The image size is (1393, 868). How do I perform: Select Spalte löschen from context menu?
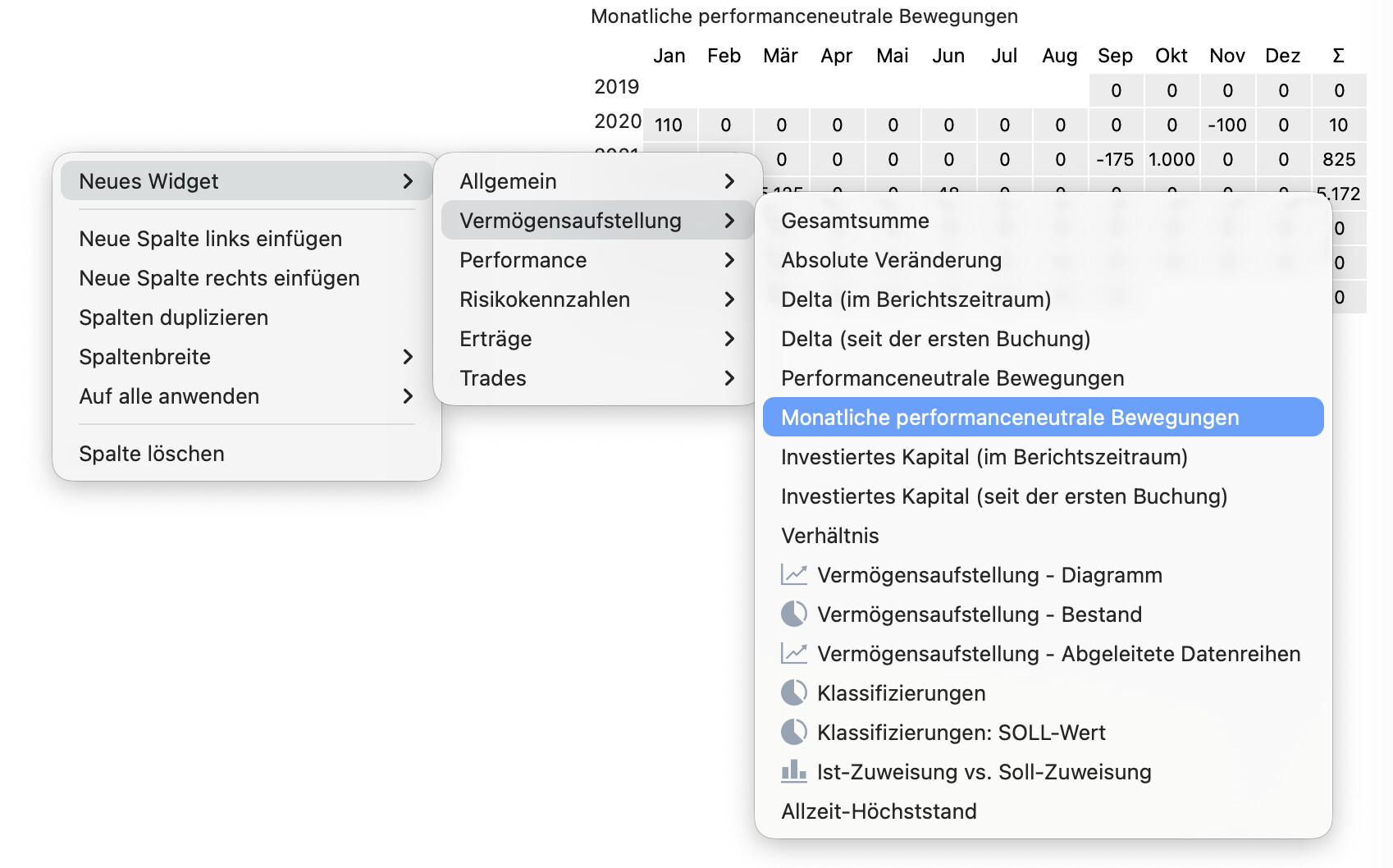(x=152, y=454)
